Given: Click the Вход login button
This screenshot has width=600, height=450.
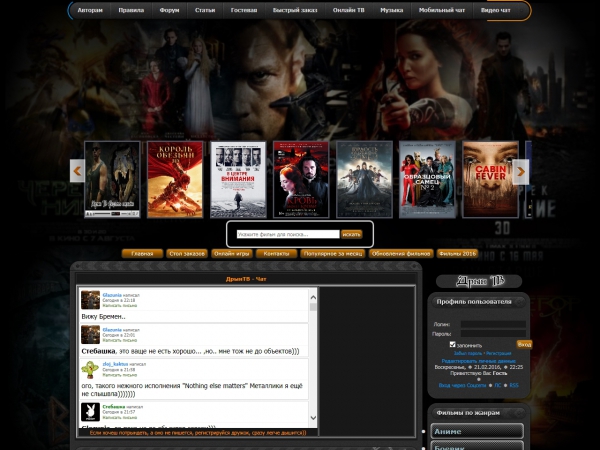Looking at the screenshot, I should pos(524,344).
